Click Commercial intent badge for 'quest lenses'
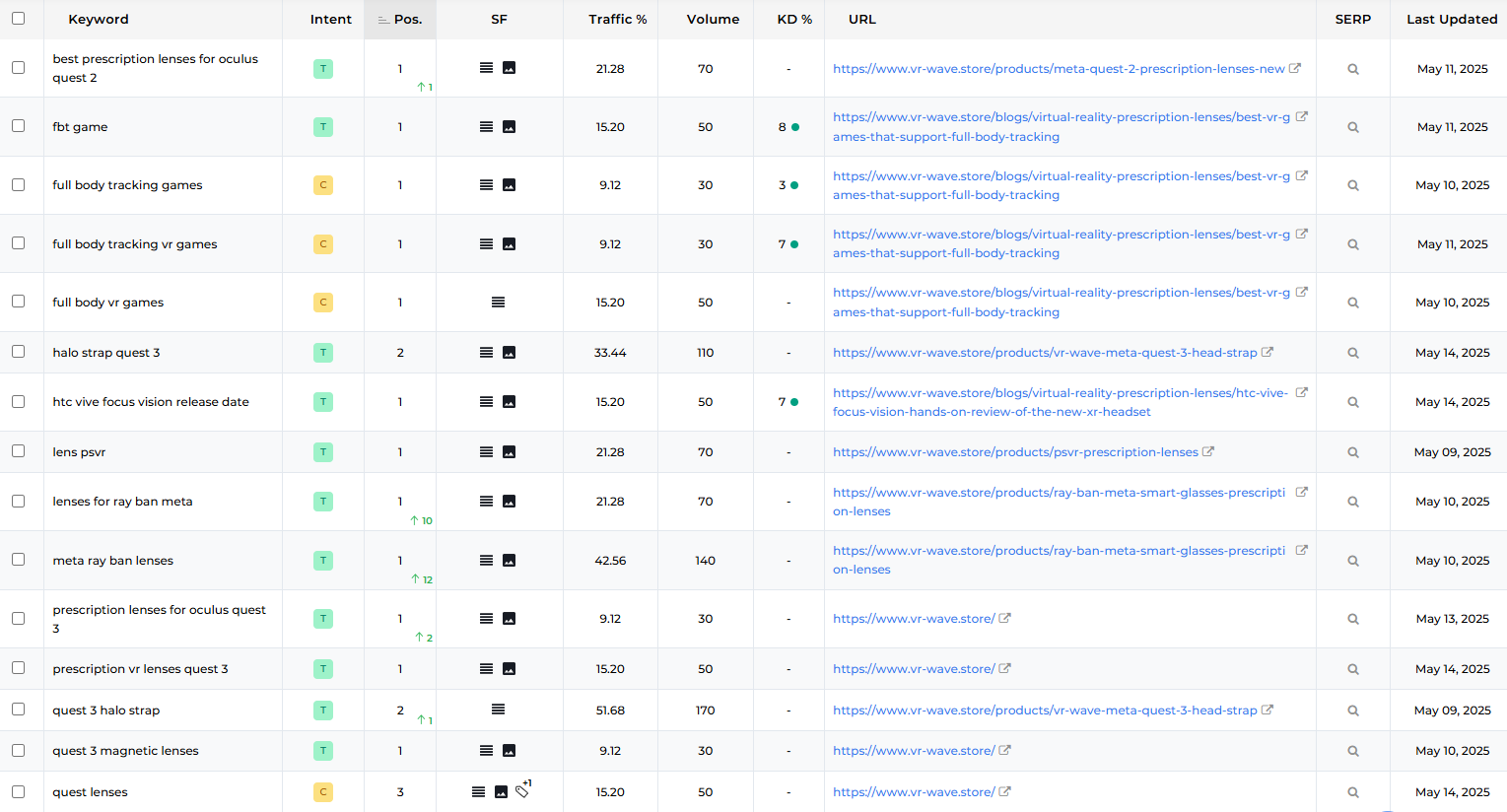 click(323, 792)
